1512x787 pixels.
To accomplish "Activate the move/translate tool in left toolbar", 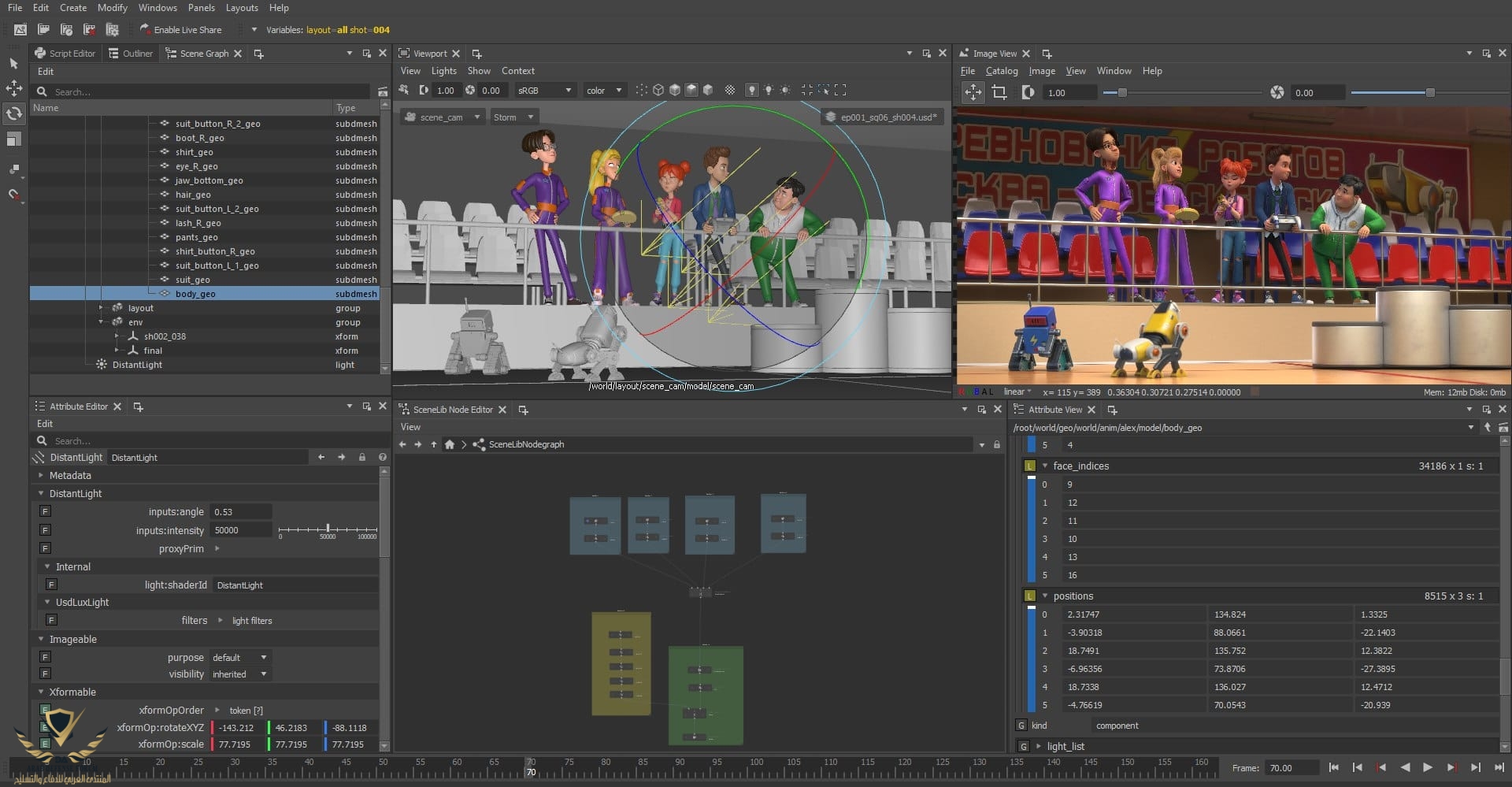I will (x=13, y=87).
